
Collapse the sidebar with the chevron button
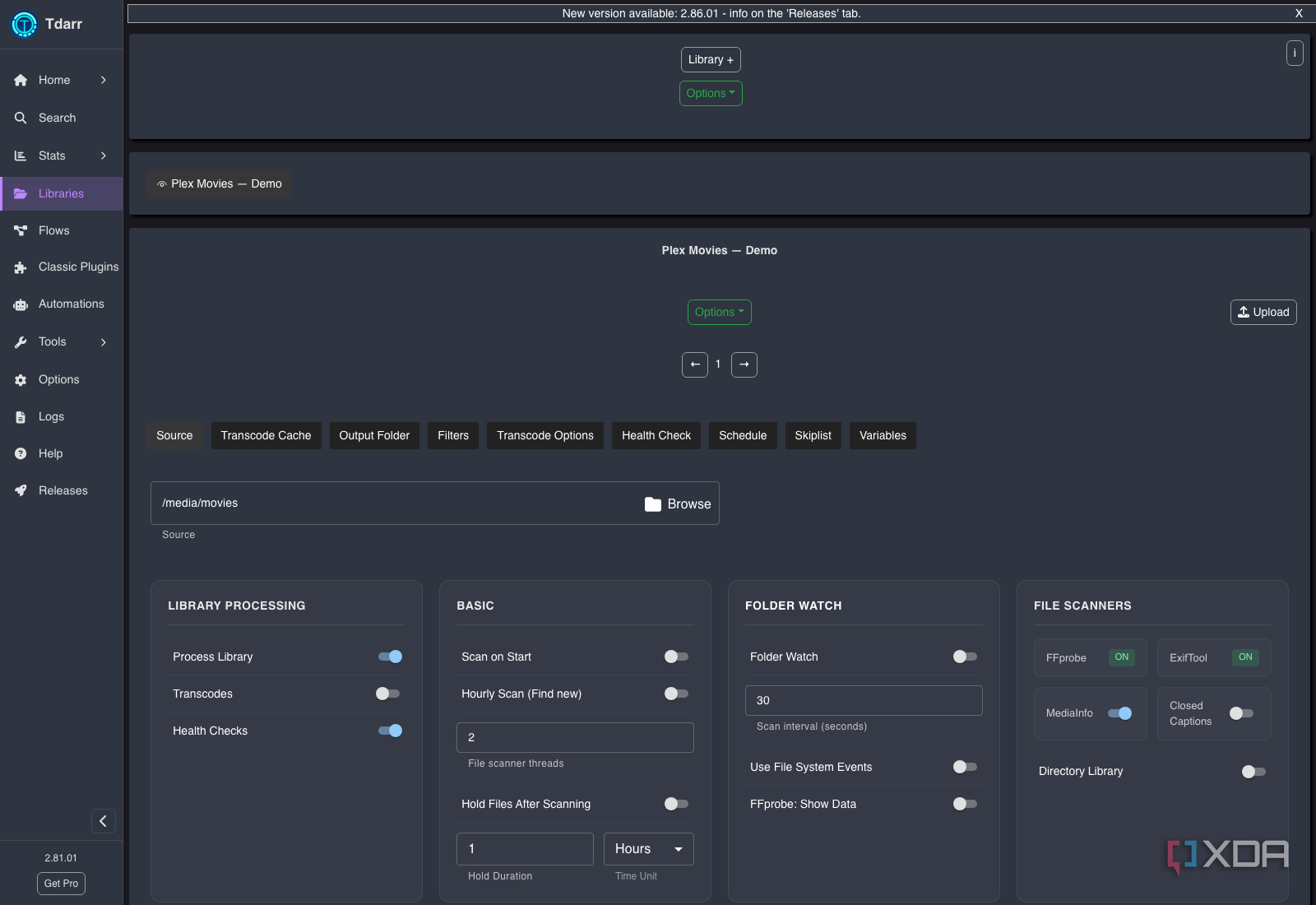(103, 821)
